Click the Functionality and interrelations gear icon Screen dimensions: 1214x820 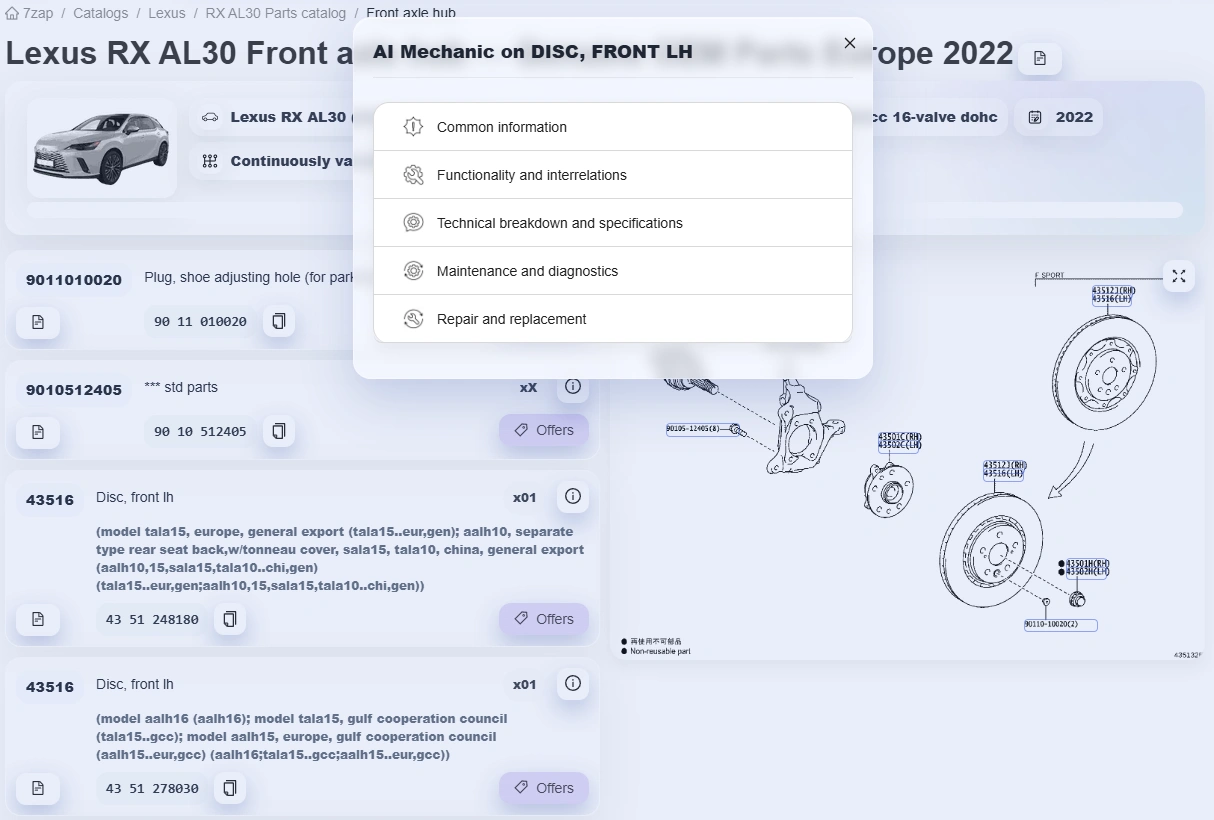[413, 175]
